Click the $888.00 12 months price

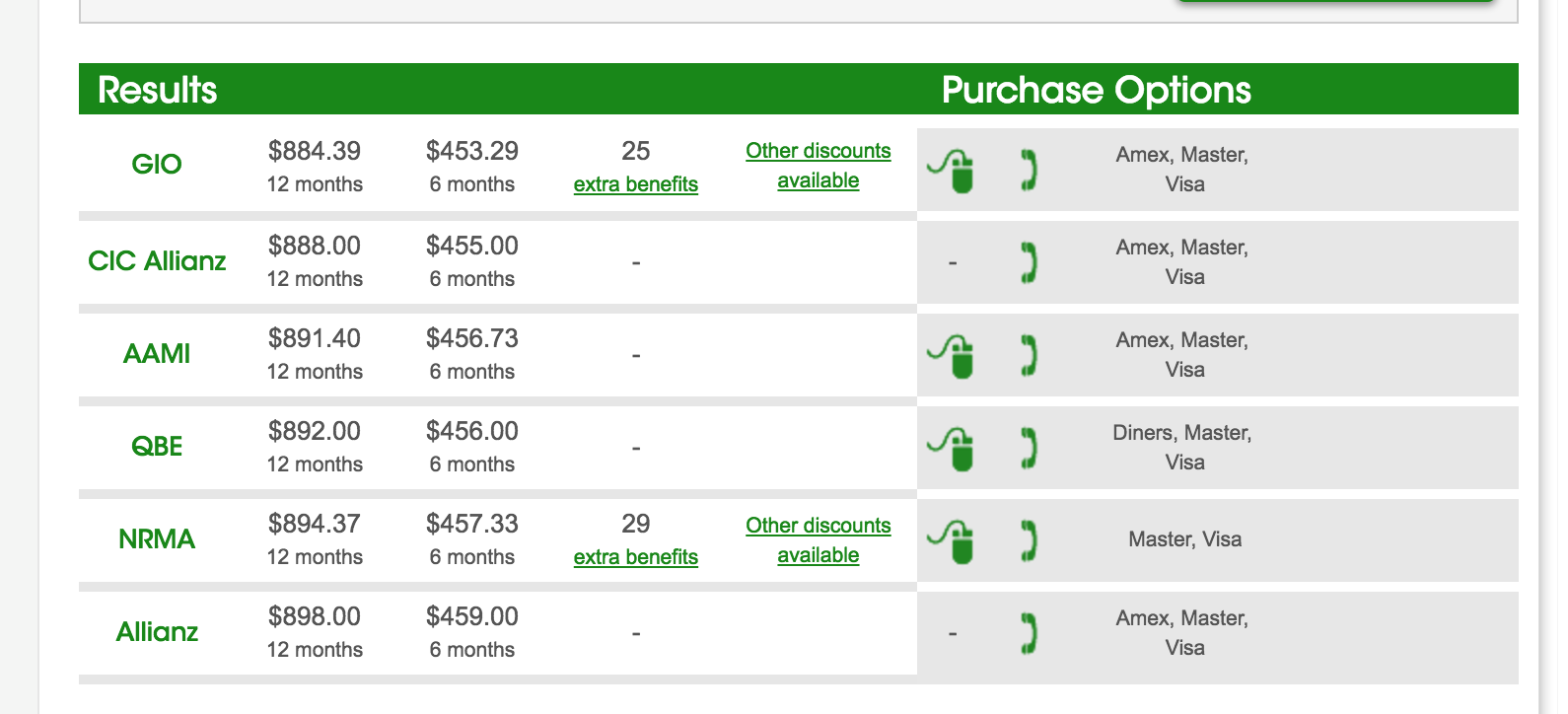(315, 246)
